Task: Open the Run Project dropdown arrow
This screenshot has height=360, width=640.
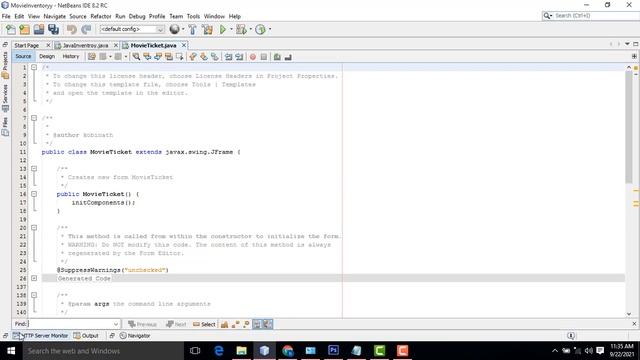Action: [x=231, y=29]
